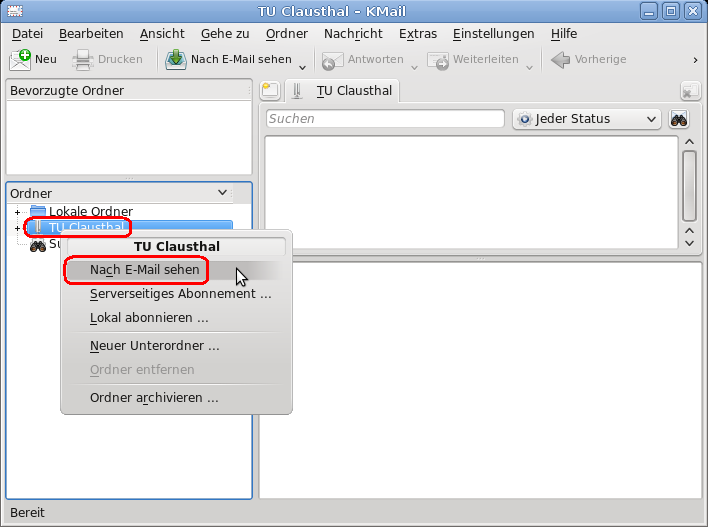Open the Extras menu
Image resolution: width=708 pixels, height=527 pixels.
point(418,34)
